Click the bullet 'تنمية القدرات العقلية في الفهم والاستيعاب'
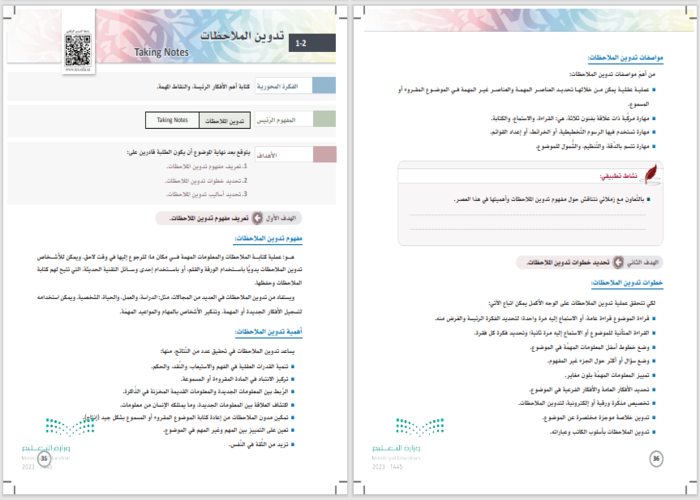The width and height of the screenshot is (700, 500). coord(223,367)
